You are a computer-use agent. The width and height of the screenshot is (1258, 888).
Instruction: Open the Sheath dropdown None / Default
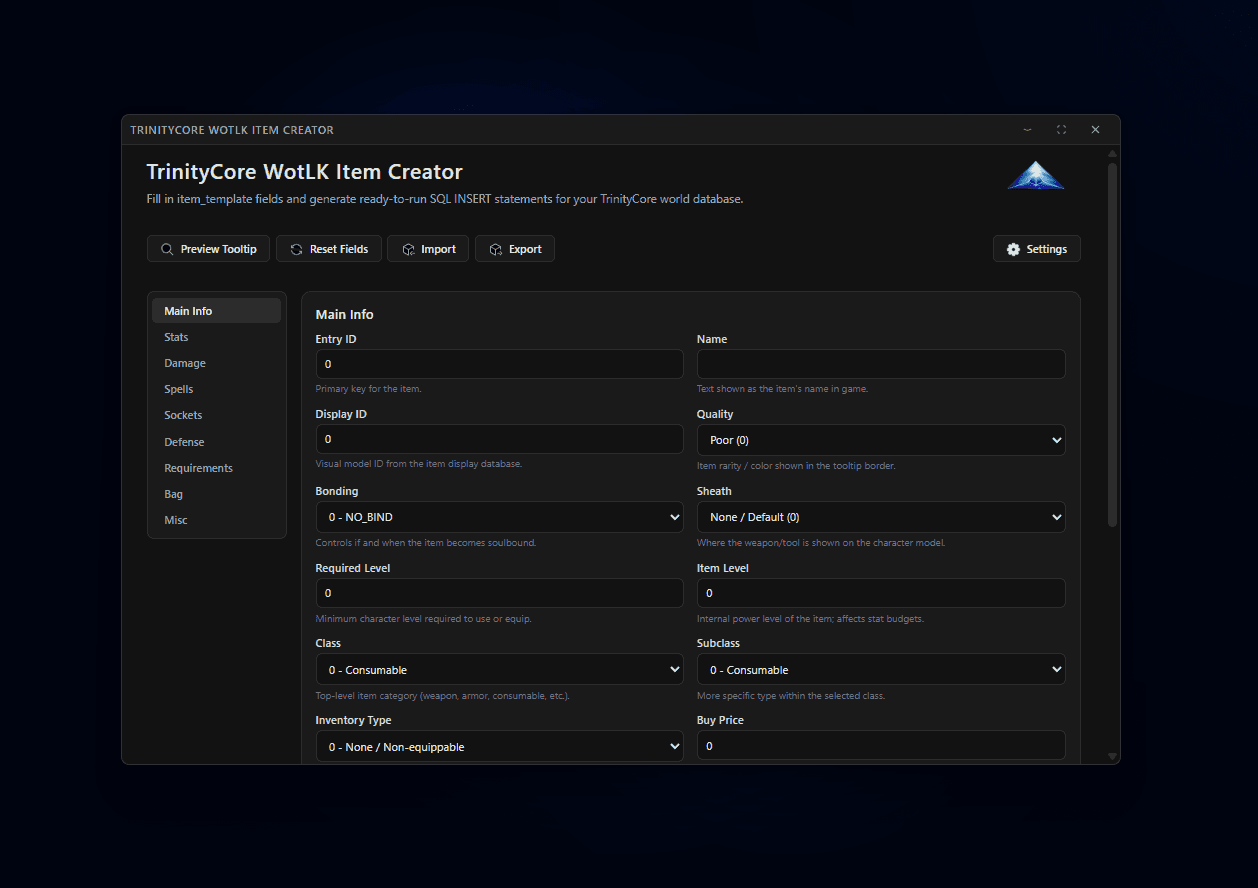click(881, 517)
